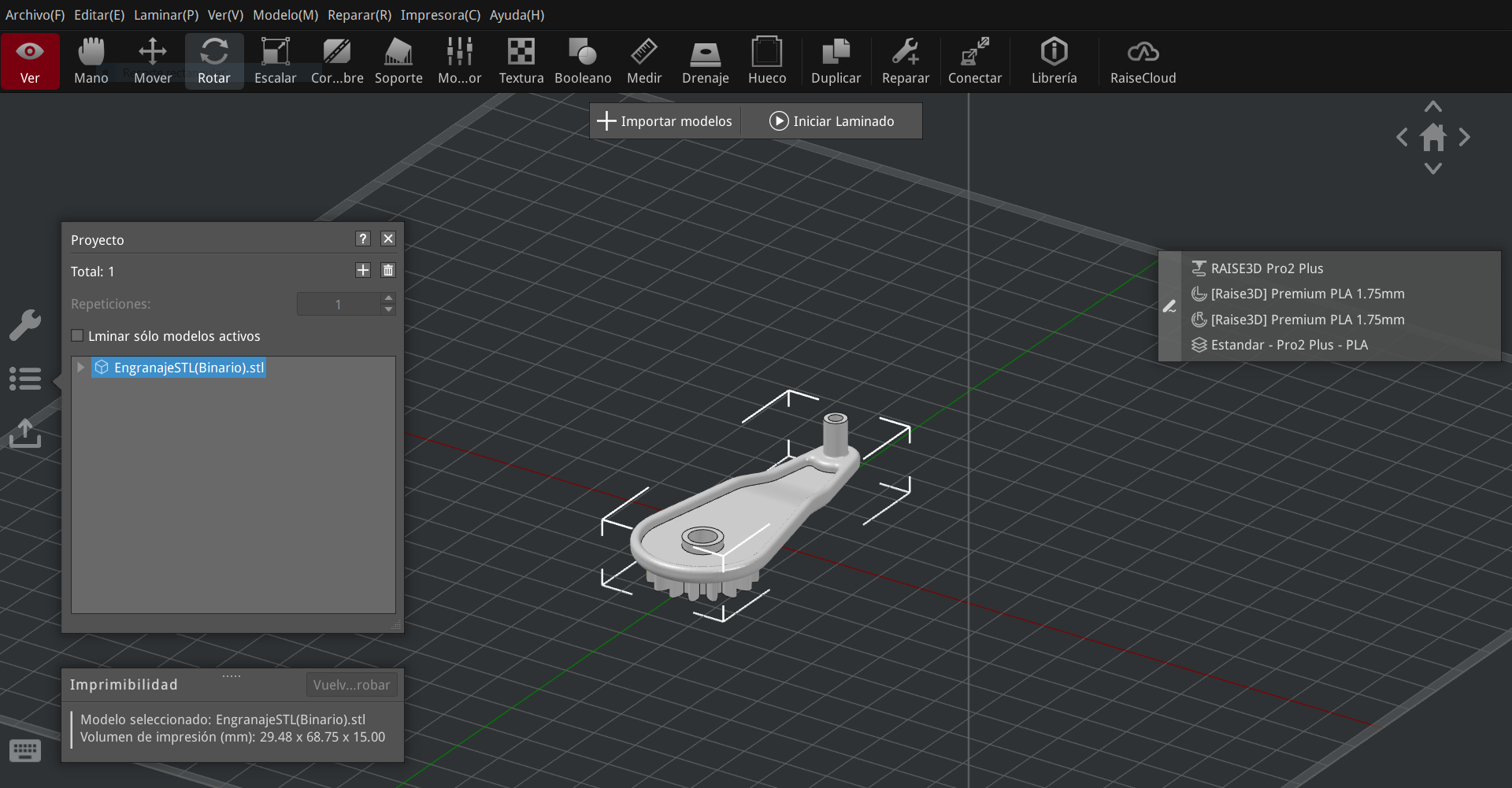Click the export upload sidebar icon

[25, 433]
